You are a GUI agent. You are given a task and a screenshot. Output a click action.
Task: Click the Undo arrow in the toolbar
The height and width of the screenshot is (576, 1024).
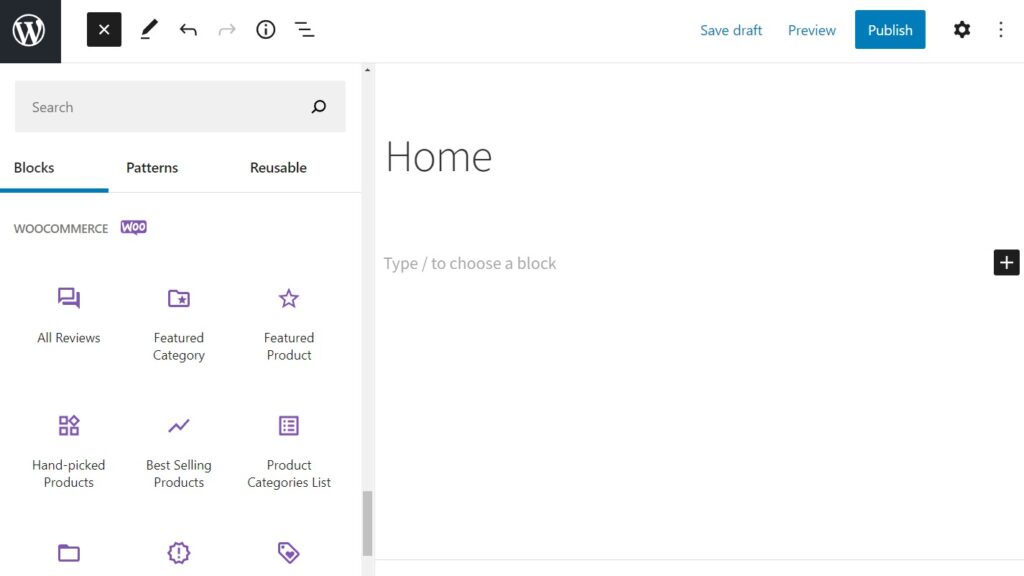click(x=188, y=29)
